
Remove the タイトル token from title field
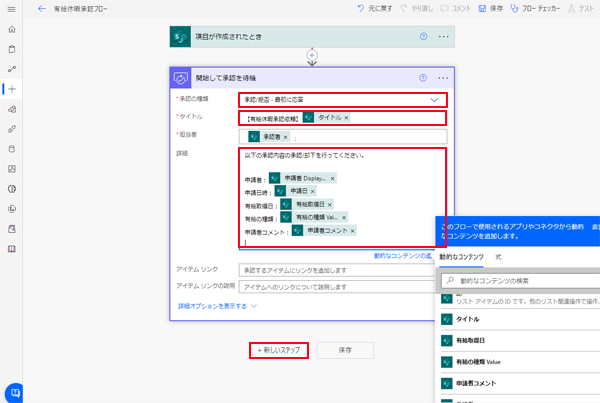(x=346, y=118)
